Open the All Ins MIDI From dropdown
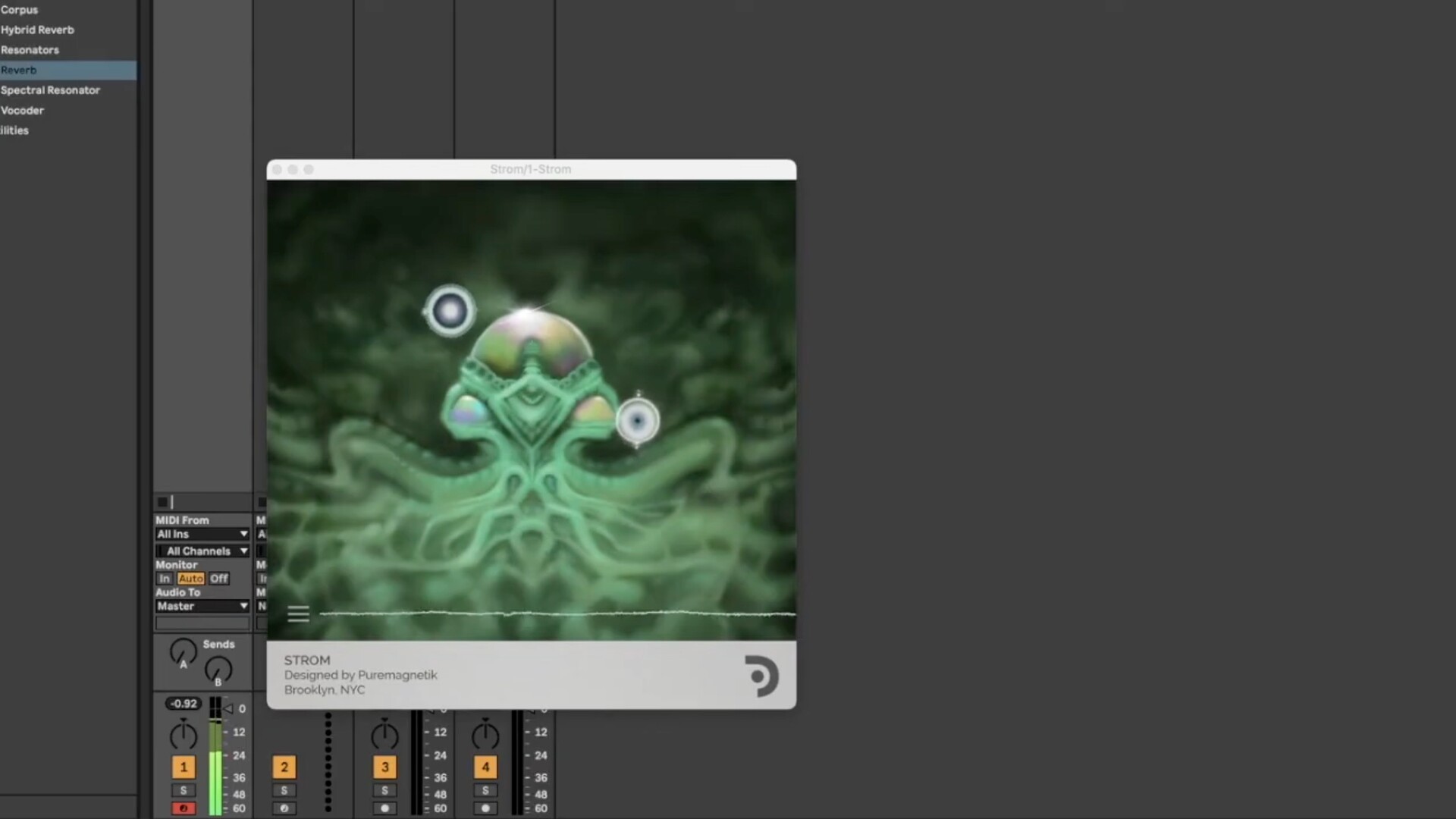1456x819 pixels. pyautogui.click(x=202, y=535)
